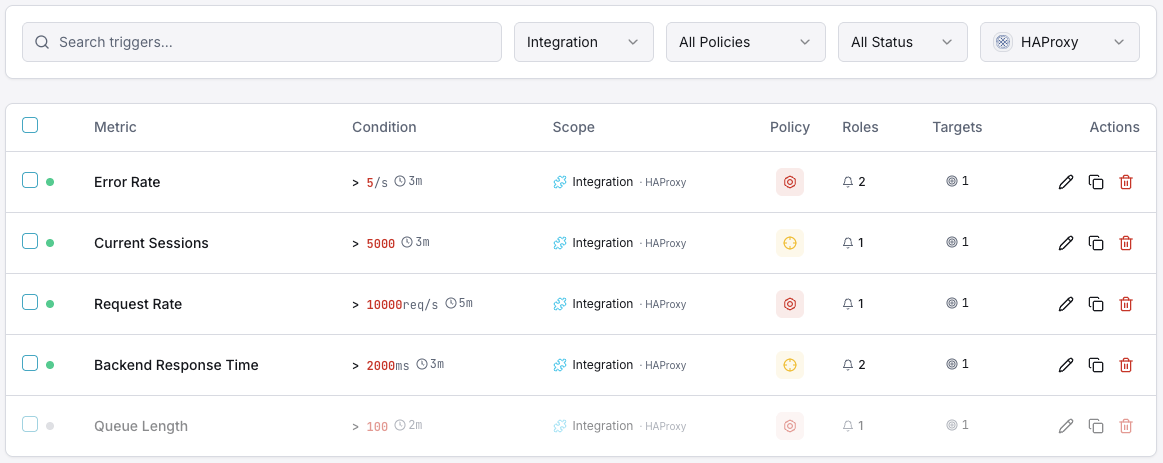Open the All Policies dropdown
1163x463 pixels.
pyautogui.click(x=745, y=42)
